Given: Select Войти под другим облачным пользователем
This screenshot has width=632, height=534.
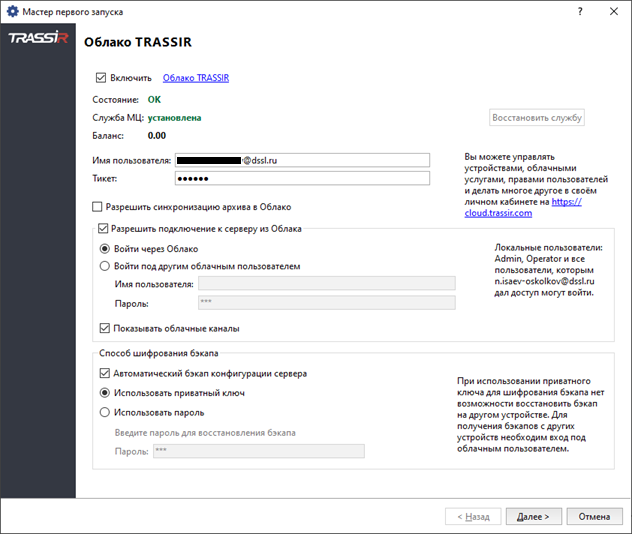Looking at the screenshot, I should coord(105,266).
